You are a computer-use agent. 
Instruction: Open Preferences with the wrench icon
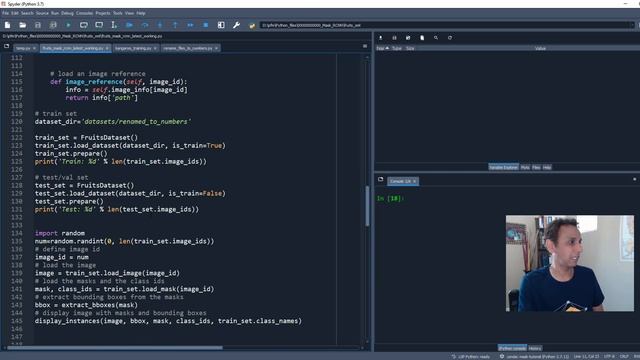[x=236, y=25]
